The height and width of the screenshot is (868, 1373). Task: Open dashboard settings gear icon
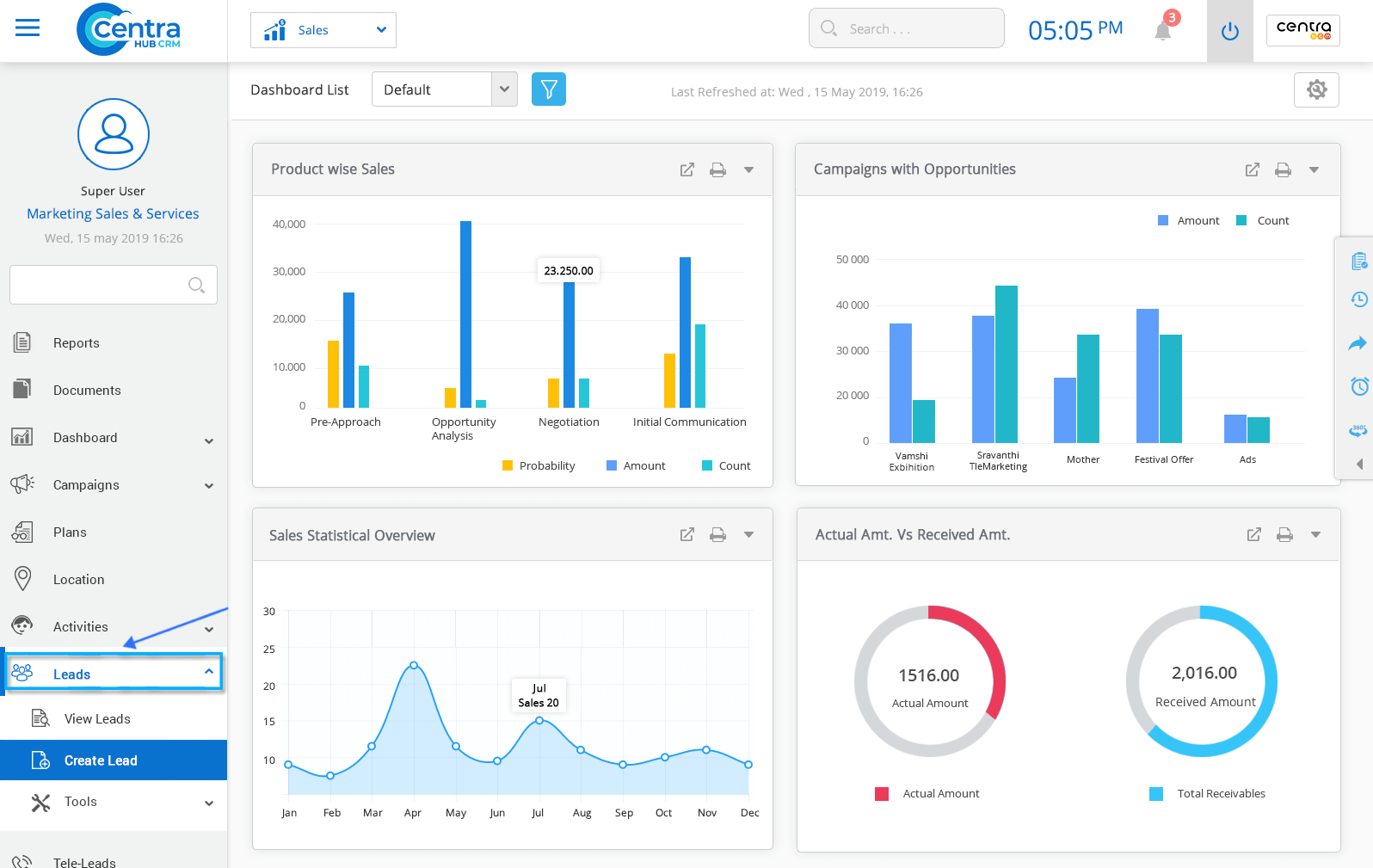(x=1315, y=89)
